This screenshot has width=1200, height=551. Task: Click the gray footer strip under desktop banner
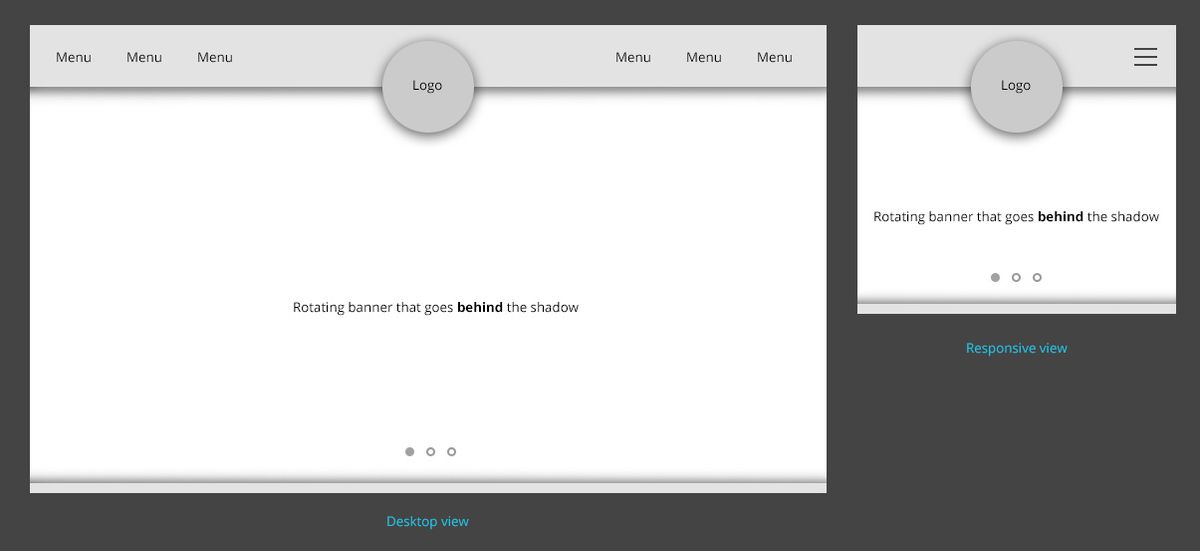pyautogui.click(x=428, y=488)
